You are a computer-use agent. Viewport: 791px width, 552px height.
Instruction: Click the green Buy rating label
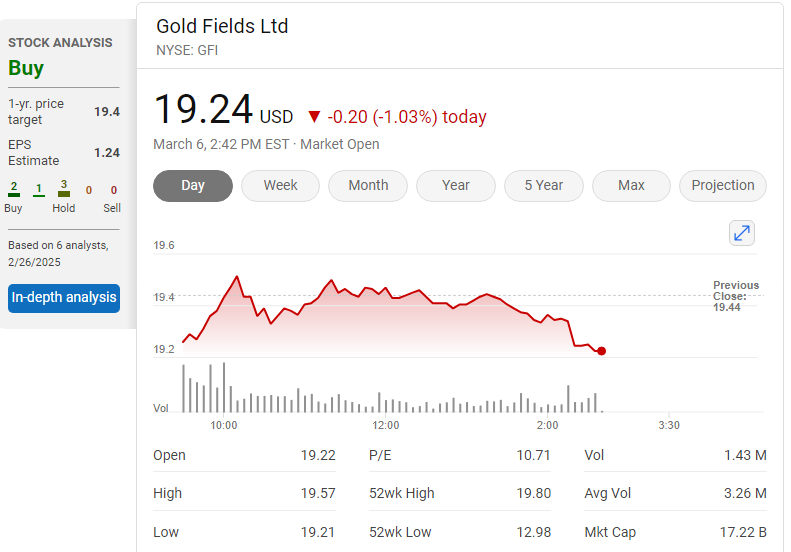pos(26,69)
